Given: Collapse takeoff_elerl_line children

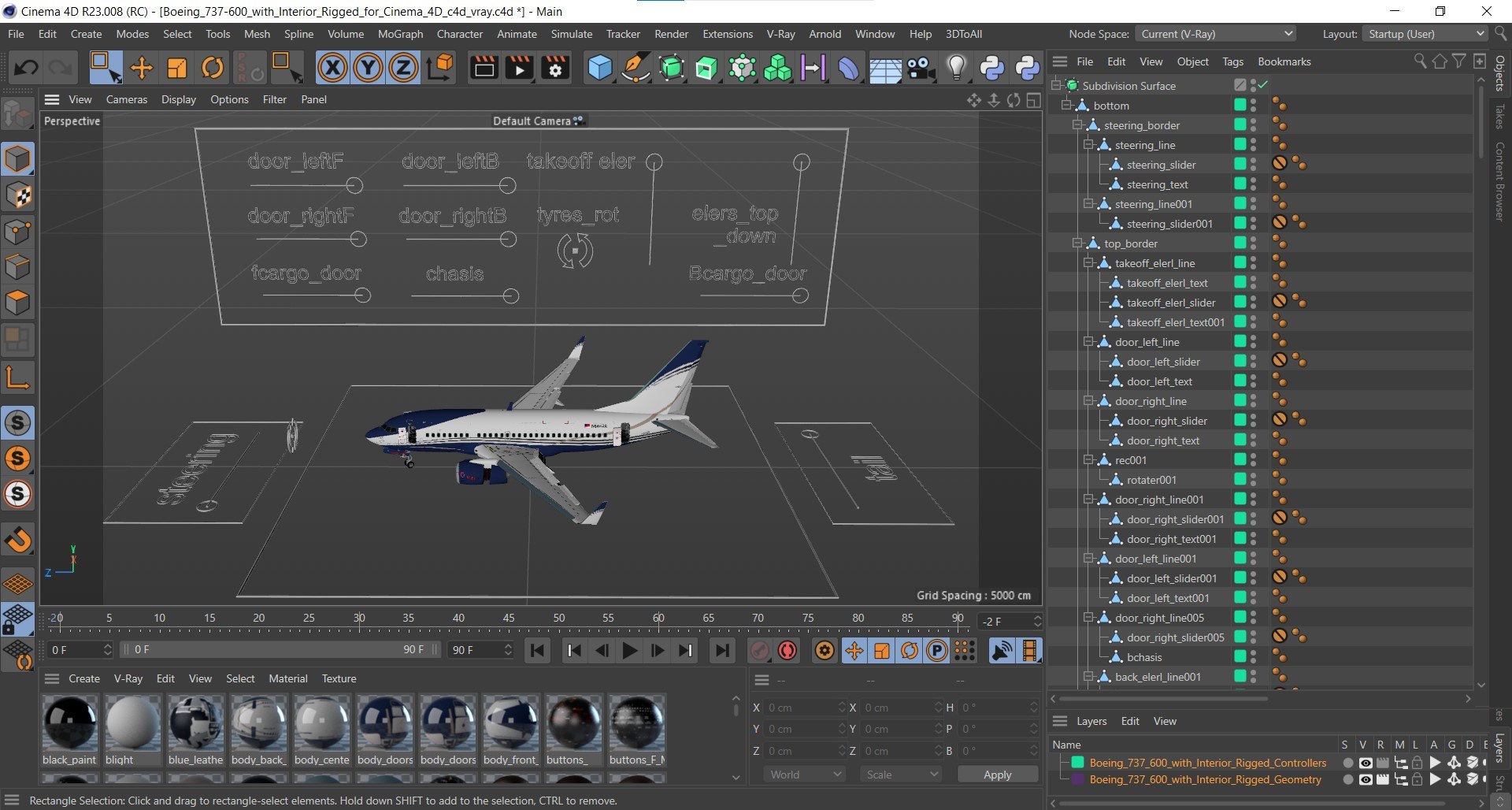Looking at the screenshot, I should 1088,262.
